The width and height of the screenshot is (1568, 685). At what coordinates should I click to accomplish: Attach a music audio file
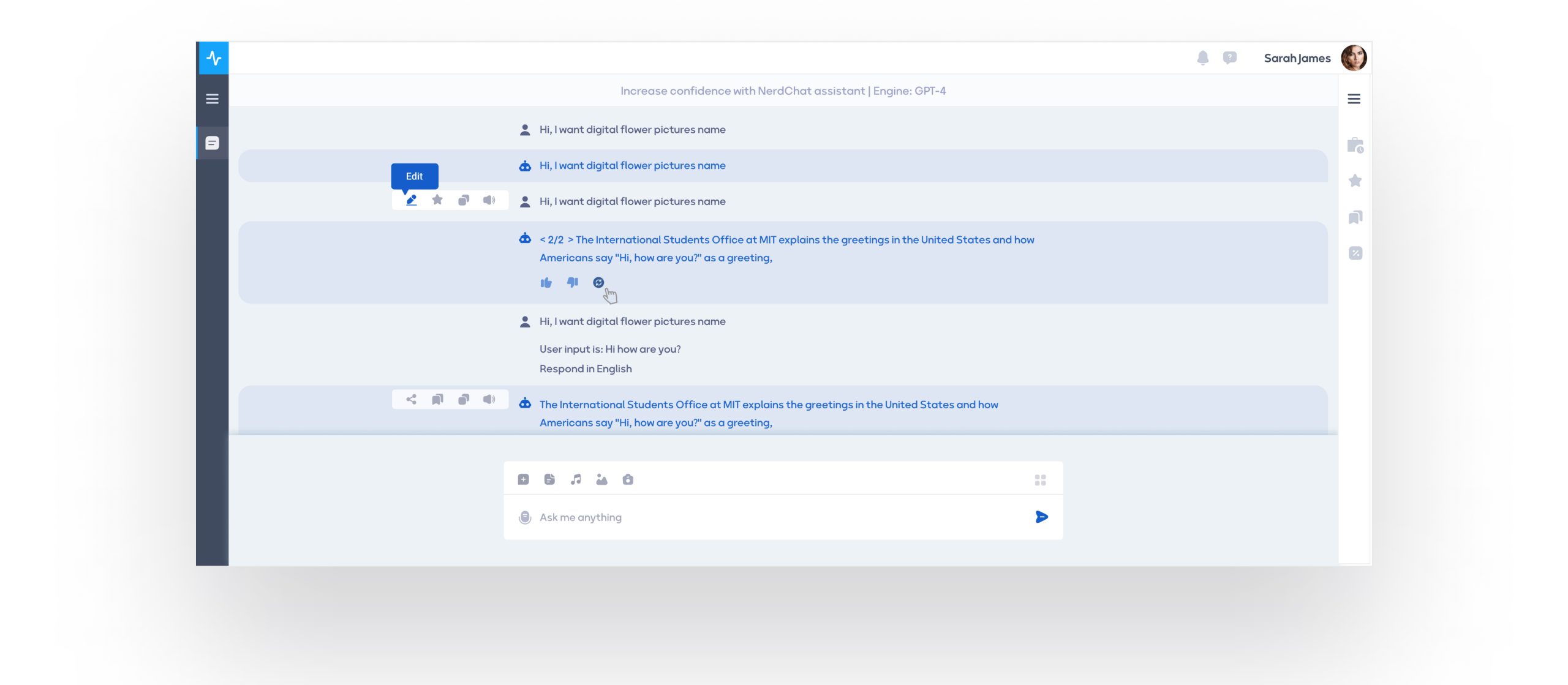576,479
